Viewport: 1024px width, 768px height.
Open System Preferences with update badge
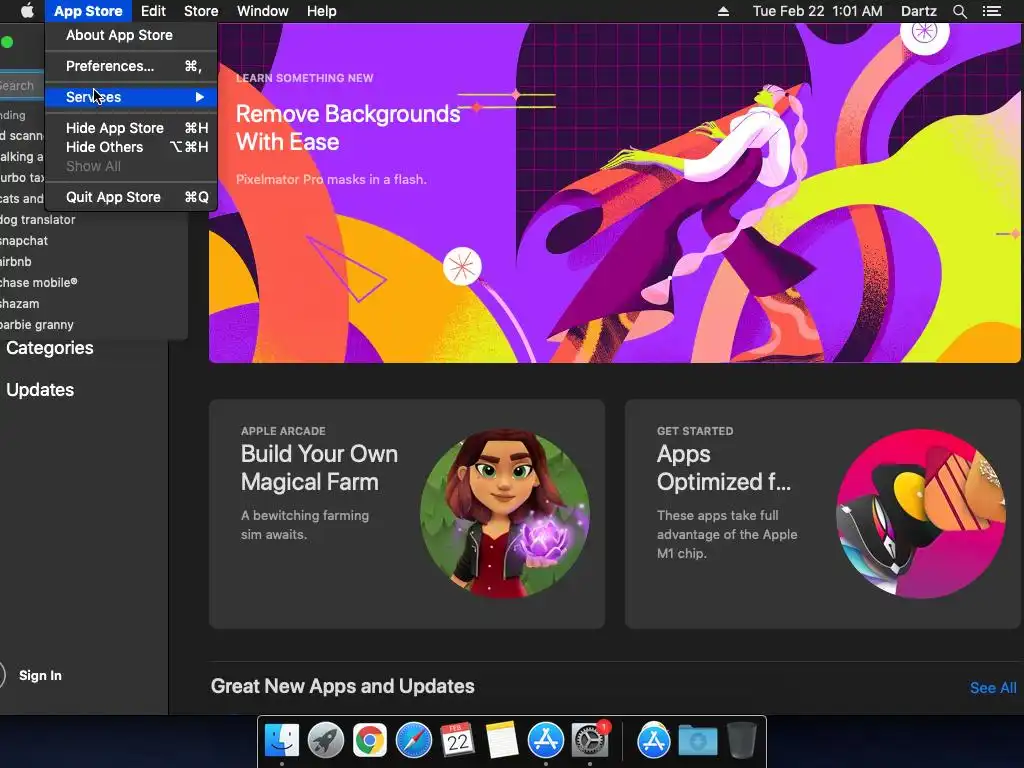tap(590, 739)
